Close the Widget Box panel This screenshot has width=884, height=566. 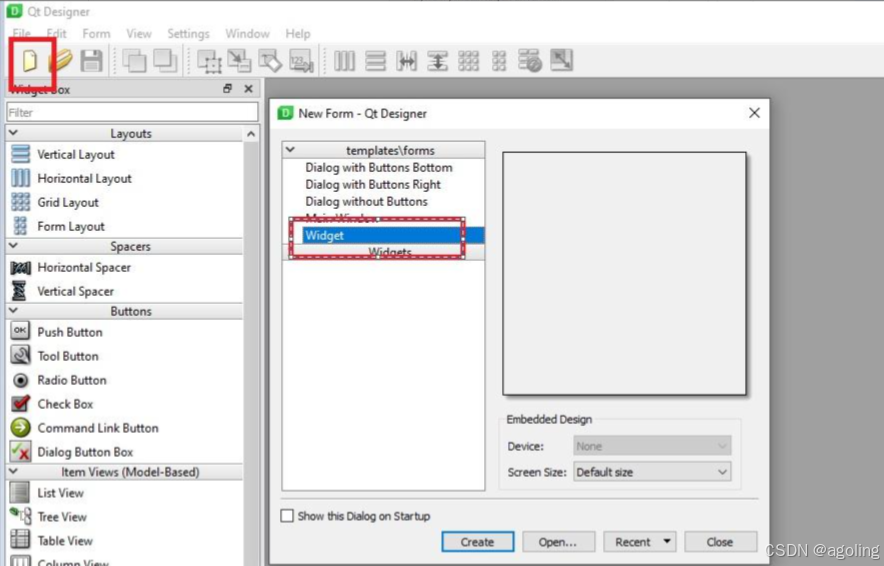pos(248,89)
